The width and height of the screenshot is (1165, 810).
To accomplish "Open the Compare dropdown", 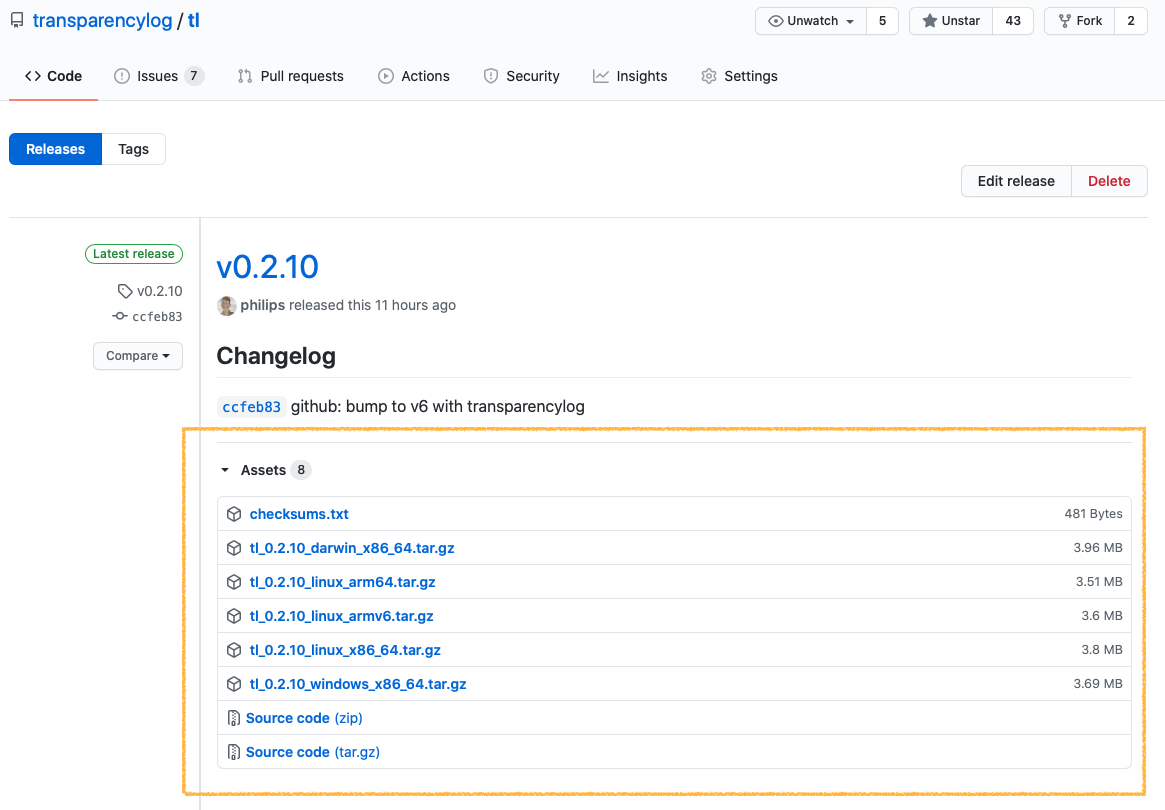I will coord(137,356).
